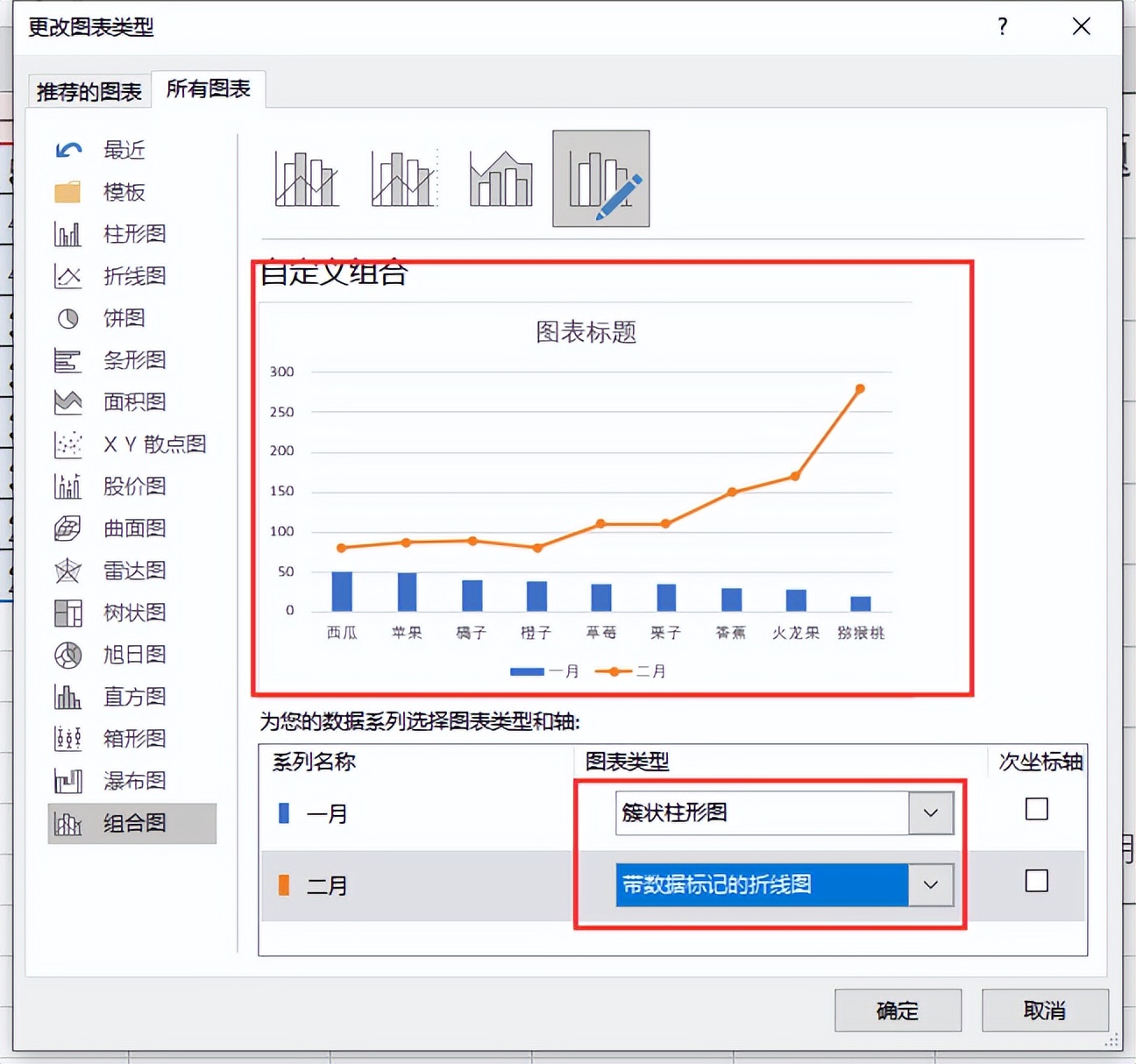
Task: Cancel with the 取消 button
Action: tap(1045, 1011)
